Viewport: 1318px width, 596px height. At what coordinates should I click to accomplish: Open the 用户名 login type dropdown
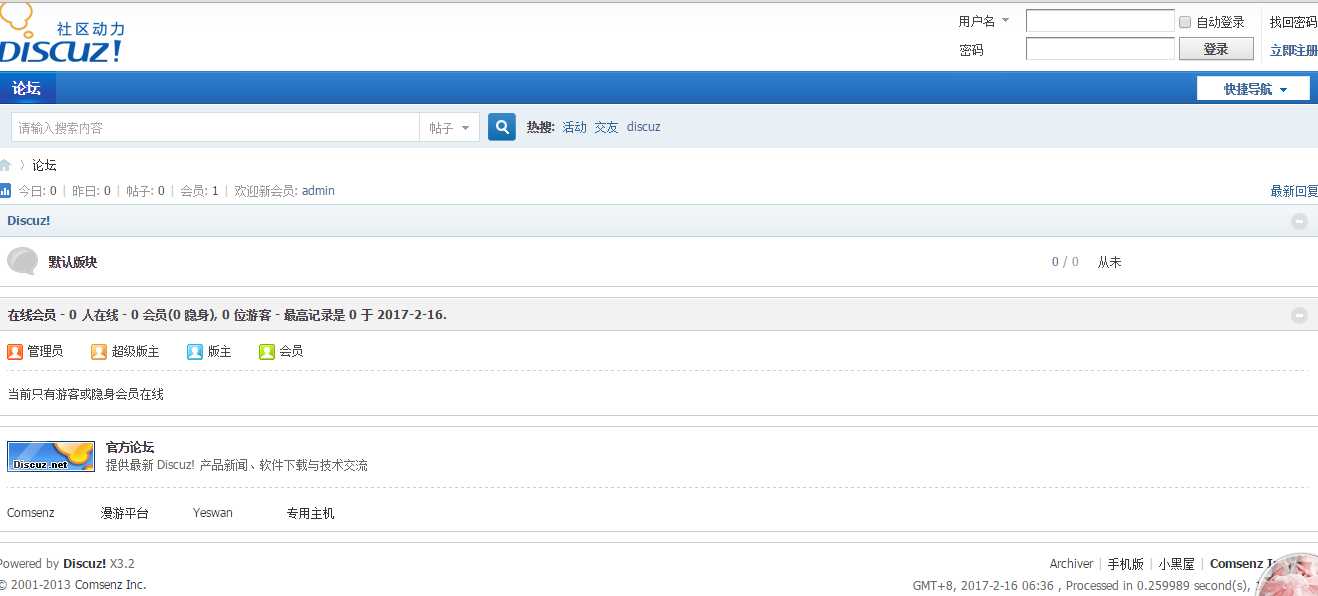click(x=985, y=21)
